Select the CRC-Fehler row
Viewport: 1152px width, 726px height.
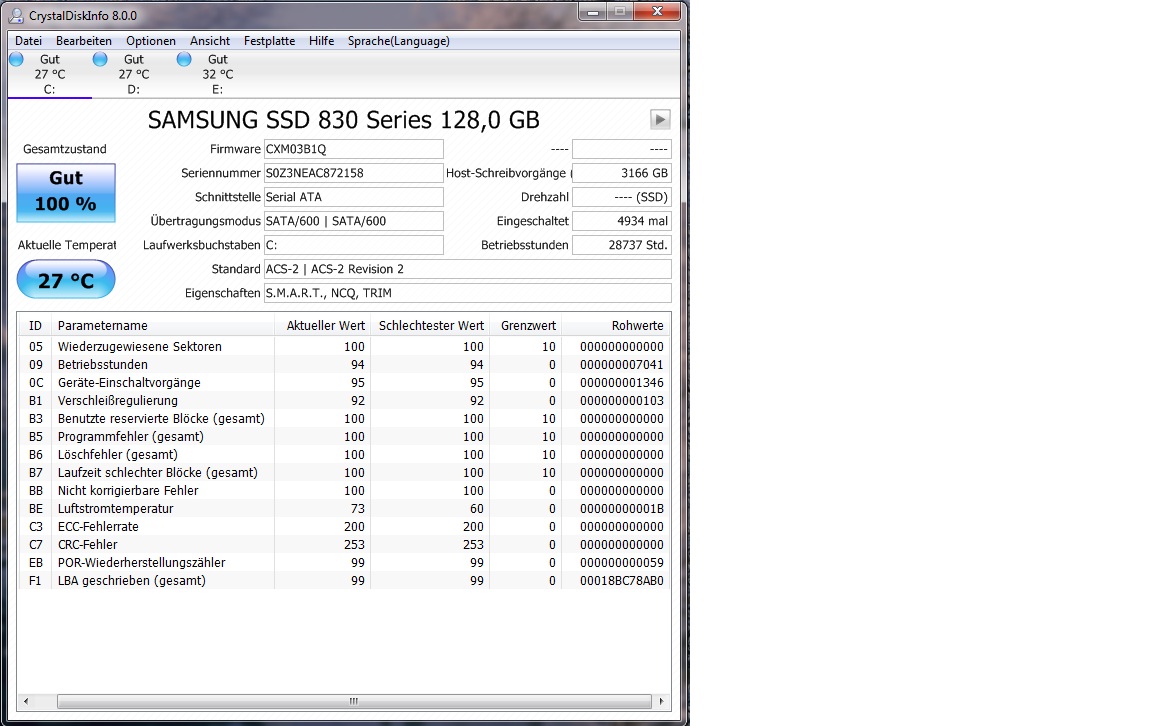coord(344,544)
